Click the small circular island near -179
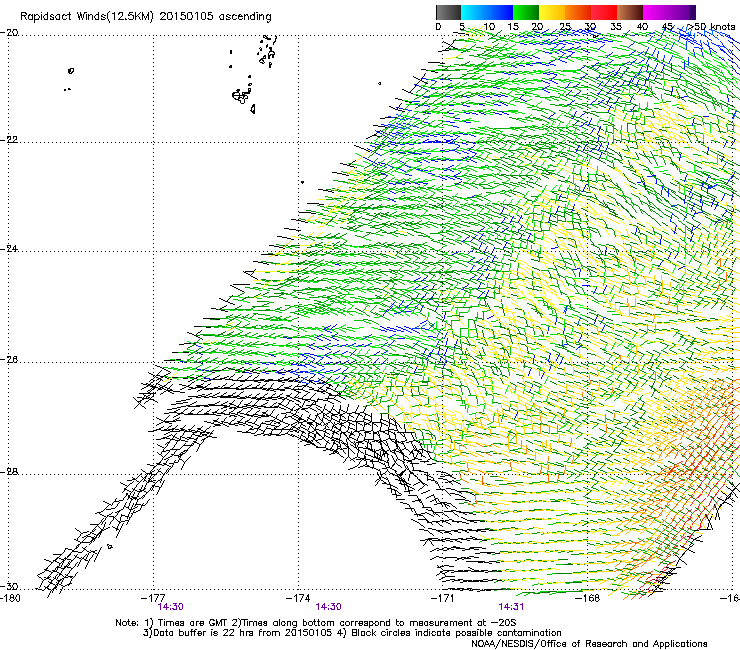This screenshot has width=740, height=650. pos(71,71)
